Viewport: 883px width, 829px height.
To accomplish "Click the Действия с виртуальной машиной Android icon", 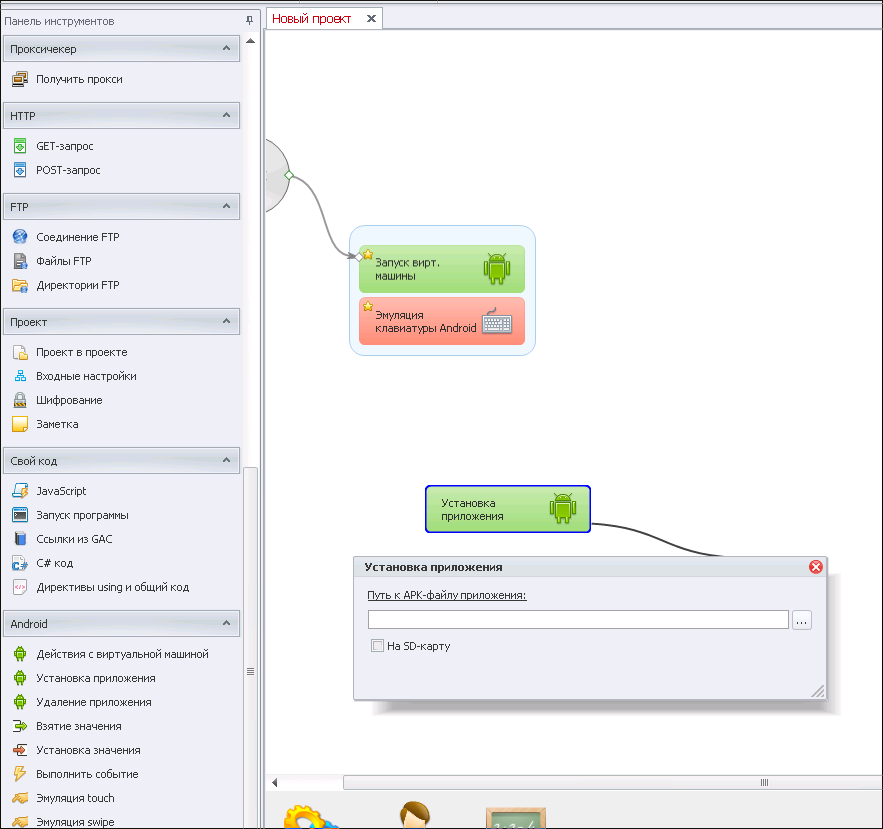I will (20, 654).
